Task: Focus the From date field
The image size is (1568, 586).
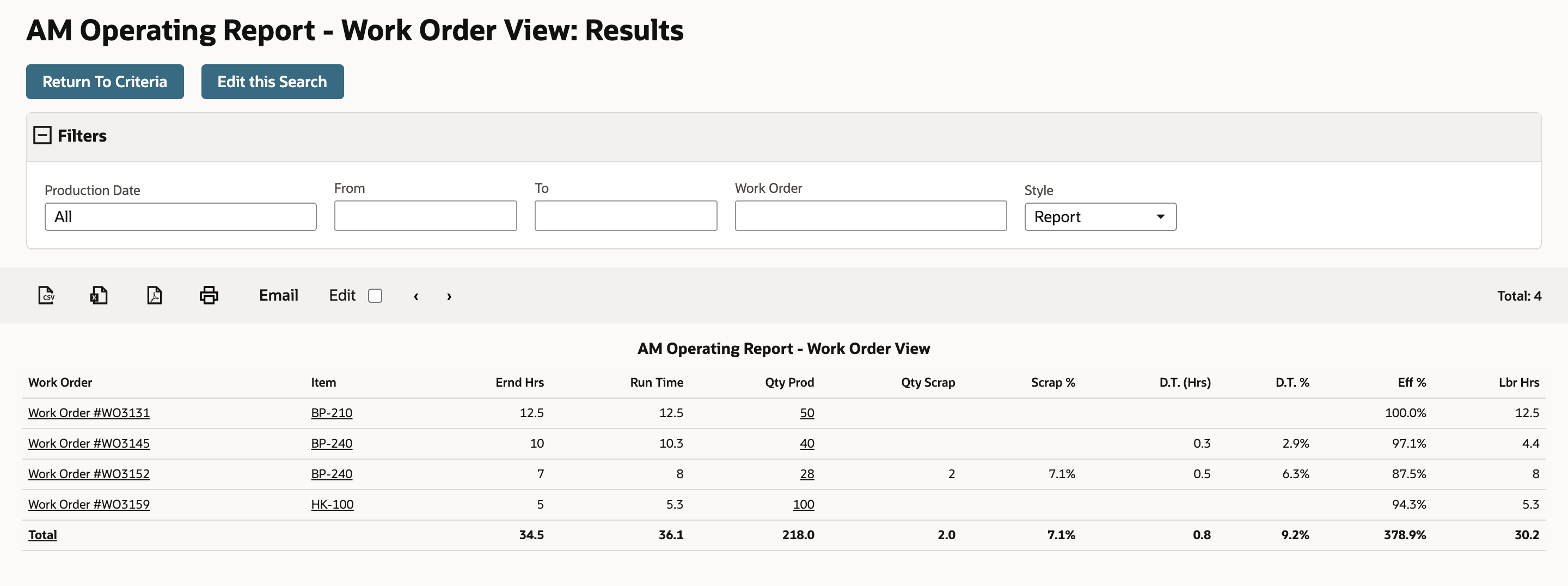Action: pos(425,216)
